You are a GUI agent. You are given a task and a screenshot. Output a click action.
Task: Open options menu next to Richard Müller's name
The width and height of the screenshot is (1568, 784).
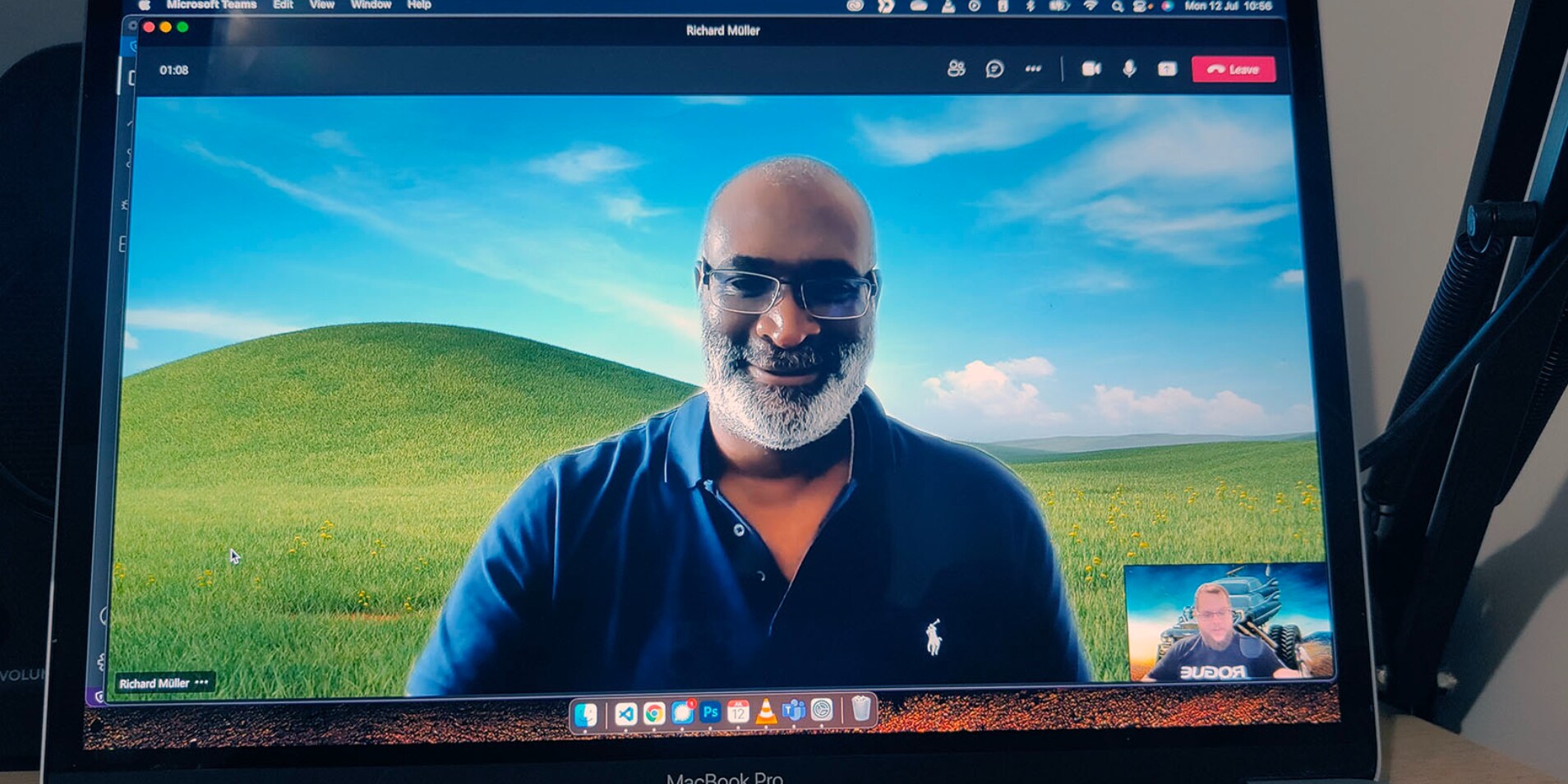pos(202,682)
